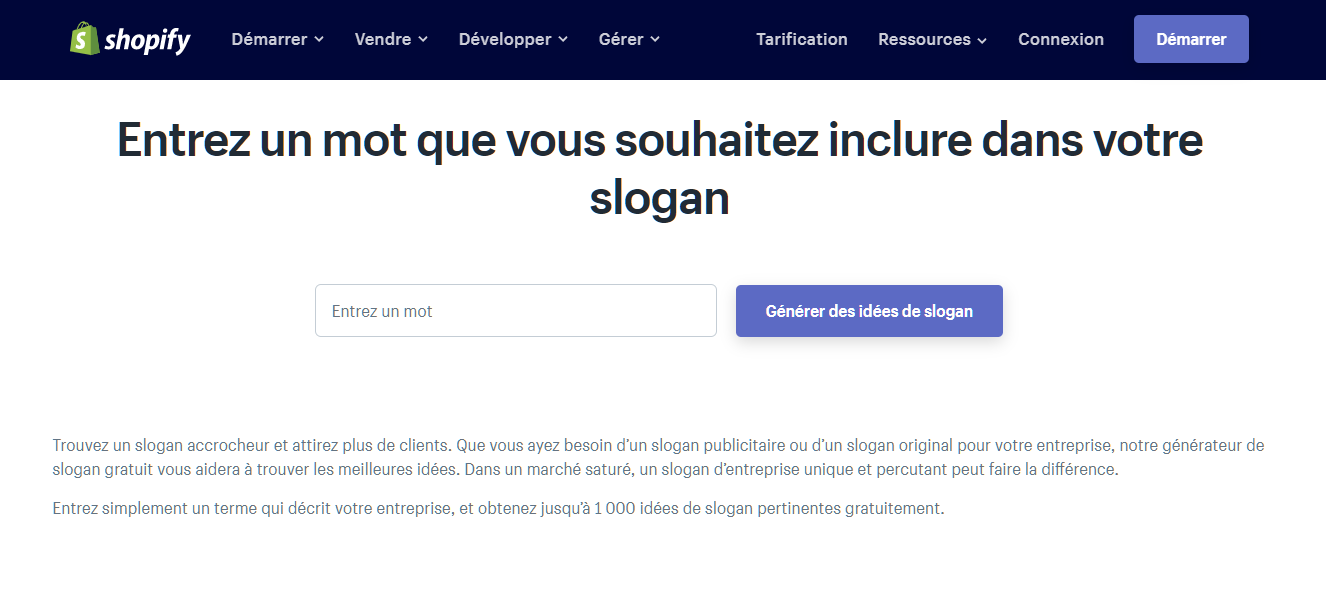
Task: Click the Générer des idées de slogan button
Action: [x=868, y=310]
